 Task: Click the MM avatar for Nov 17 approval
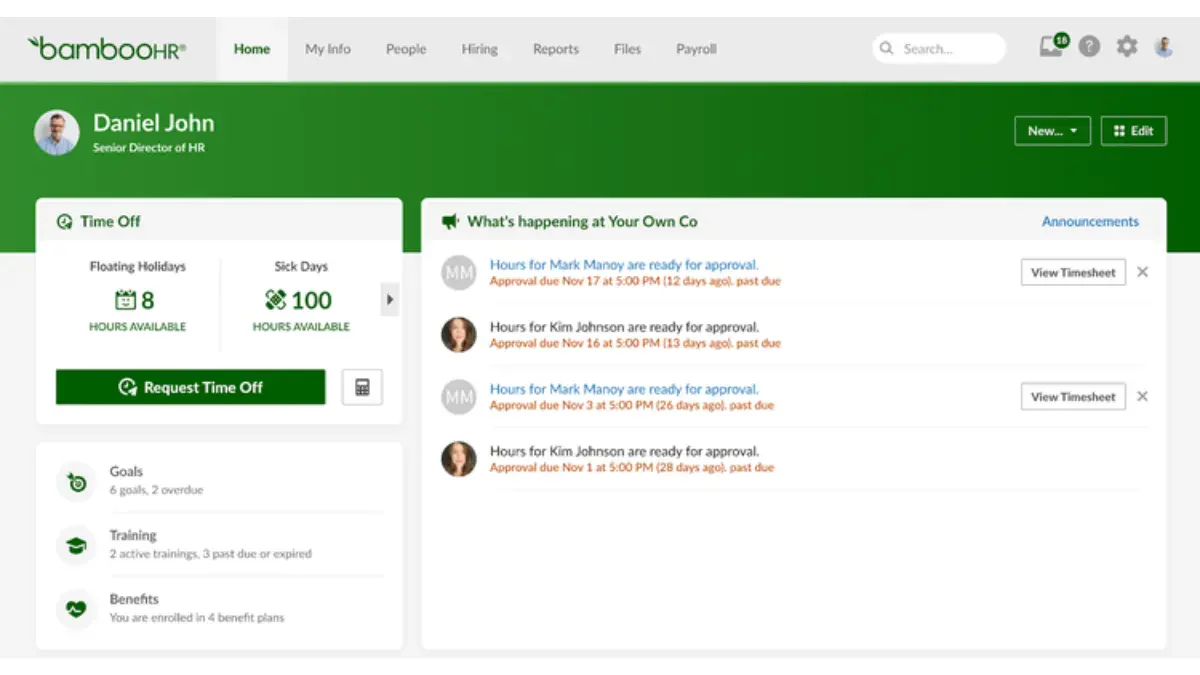pos(459,273)
